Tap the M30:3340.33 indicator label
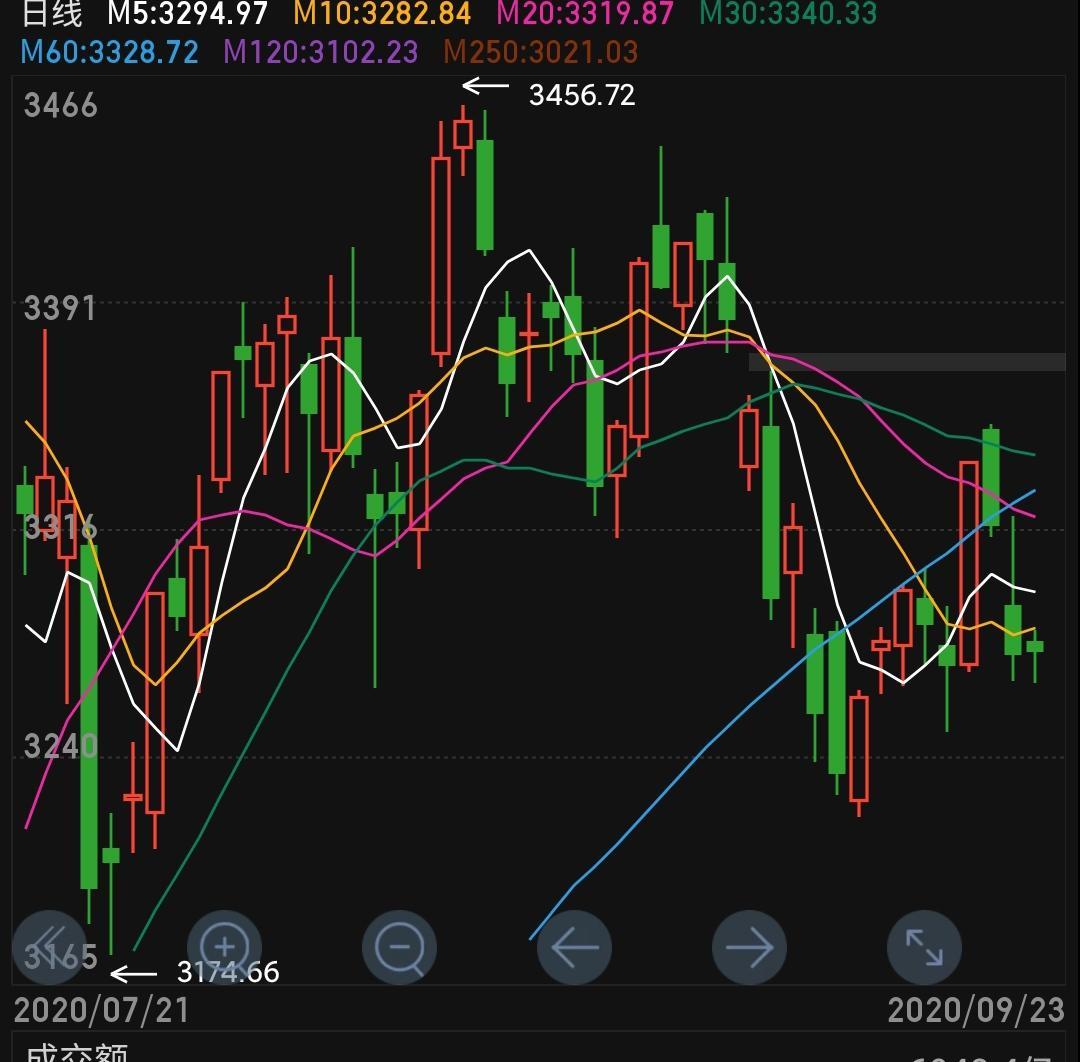 click(x=788, y=13)
